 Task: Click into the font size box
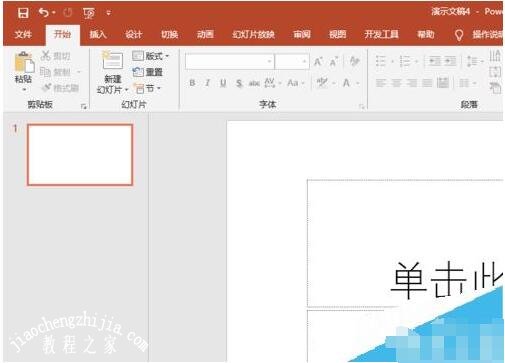pos(292,61)
